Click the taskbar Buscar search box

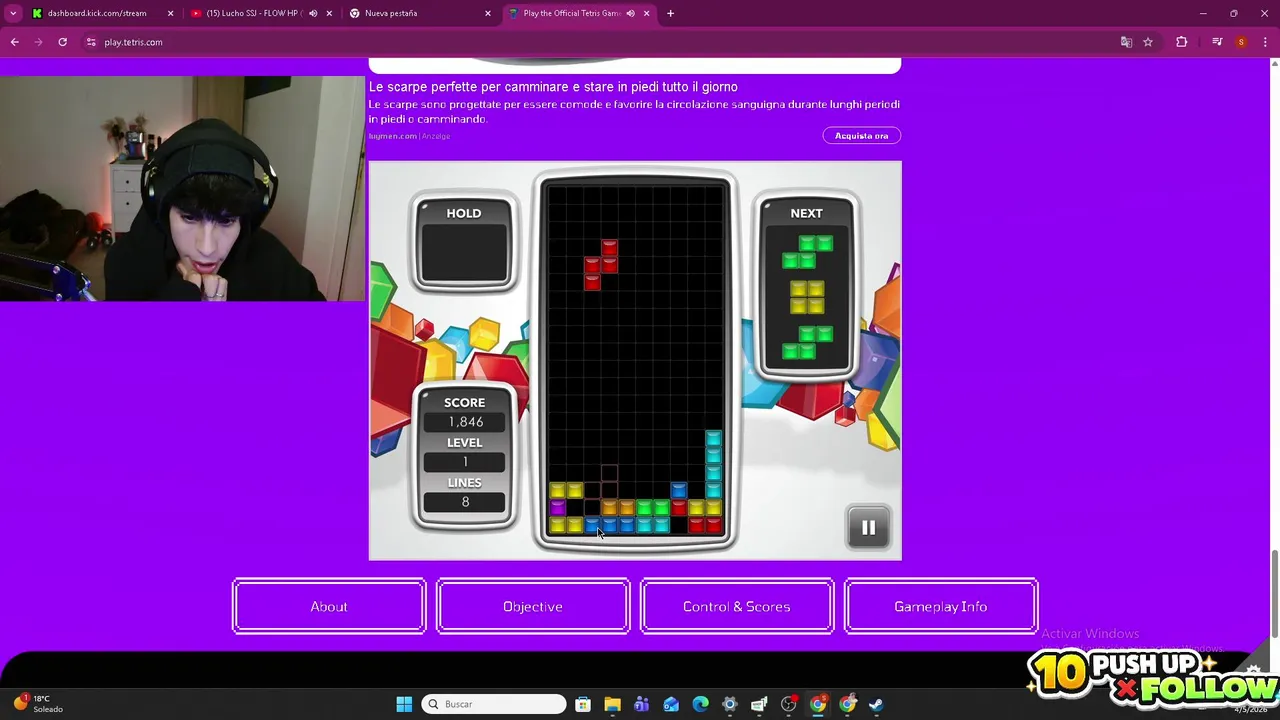(494, 704)
